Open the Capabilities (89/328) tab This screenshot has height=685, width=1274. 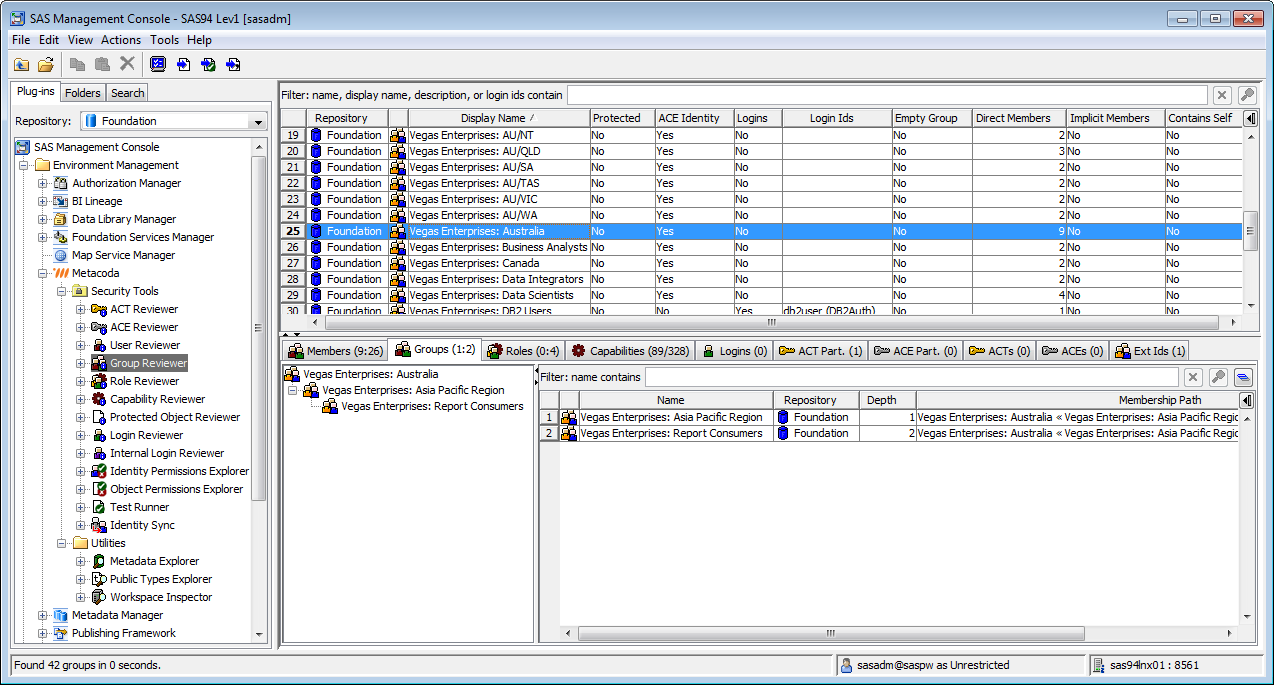pyautogui.click(x=629, y=351)
